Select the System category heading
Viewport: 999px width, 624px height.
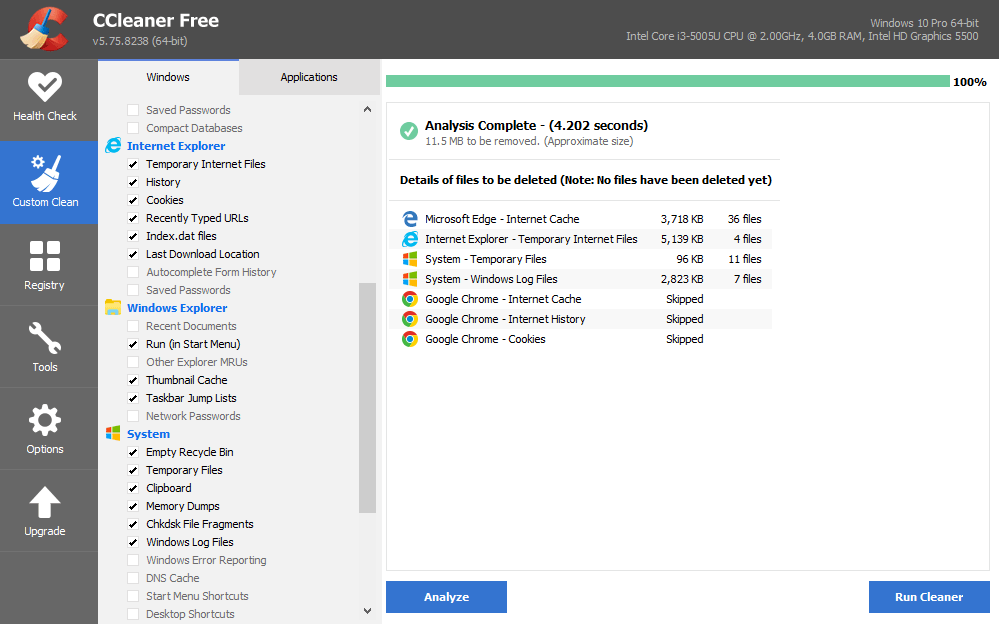[x=148, y=433]
